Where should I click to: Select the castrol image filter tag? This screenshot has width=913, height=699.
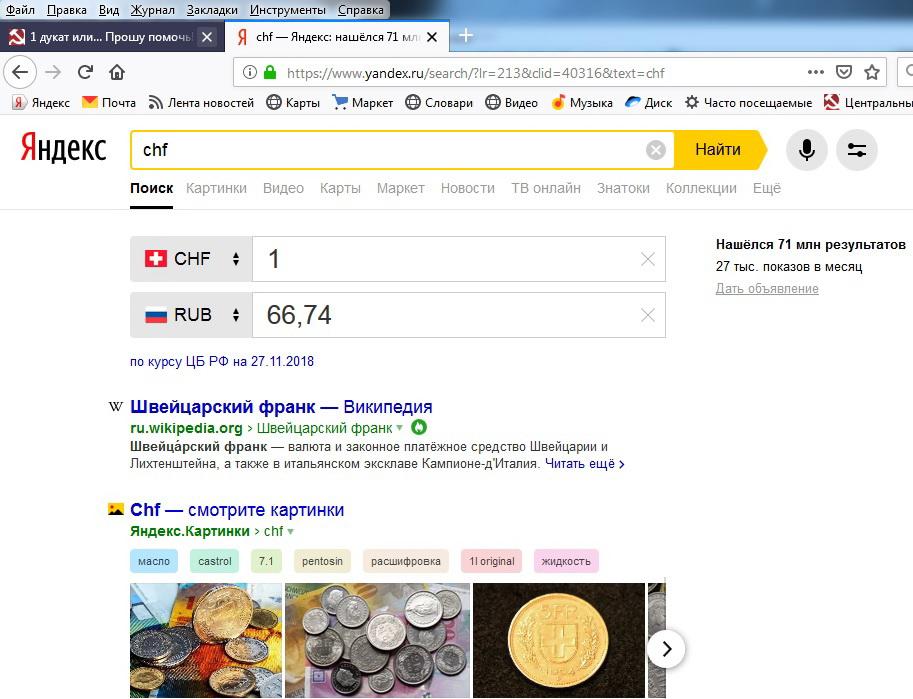pyautogui.click(x=214, y=561)
